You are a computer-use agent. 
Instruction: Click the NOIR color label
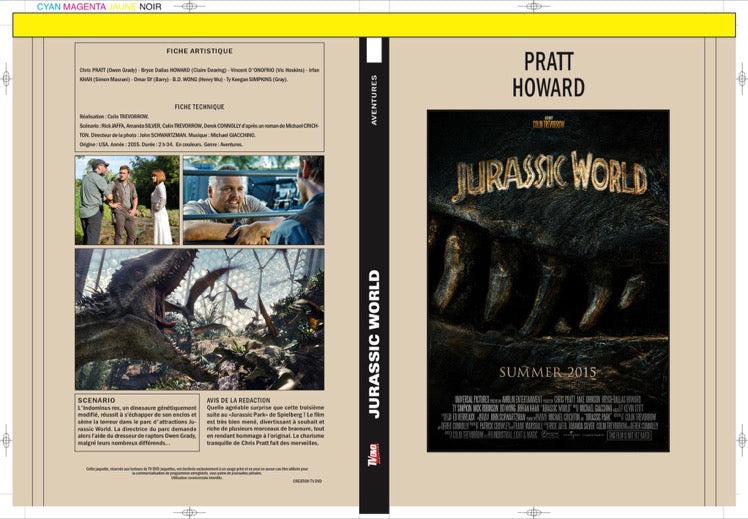click(x=150, y=7)
